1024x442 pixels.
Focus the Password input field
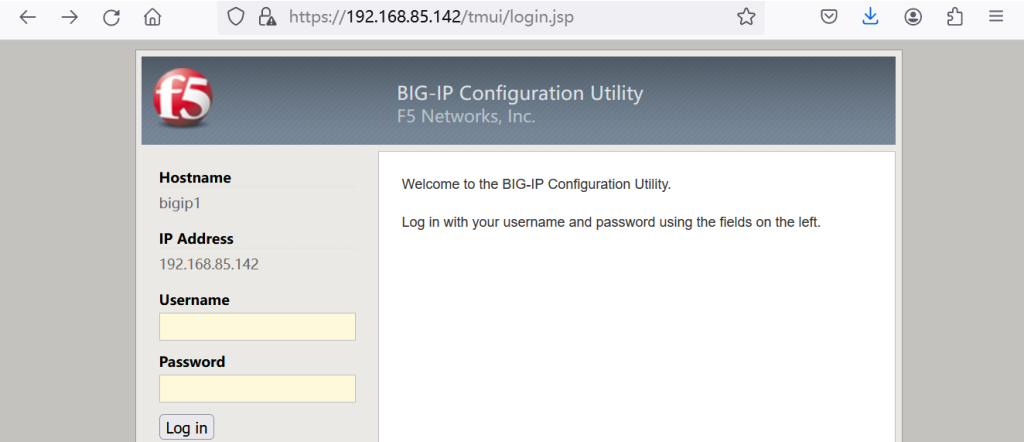(257, 388)
